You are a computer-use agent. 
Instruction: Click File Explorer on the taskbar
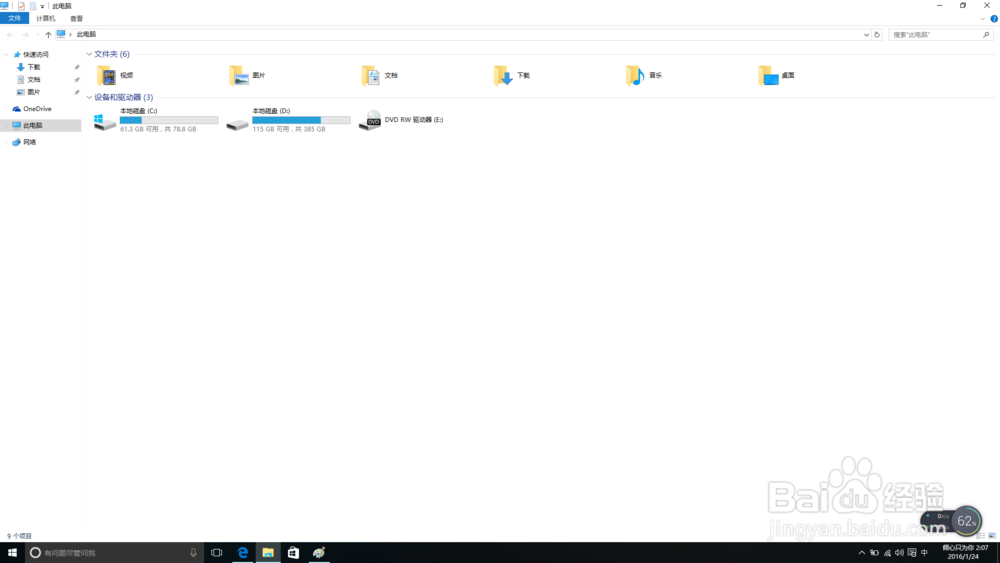pos(268,553)
